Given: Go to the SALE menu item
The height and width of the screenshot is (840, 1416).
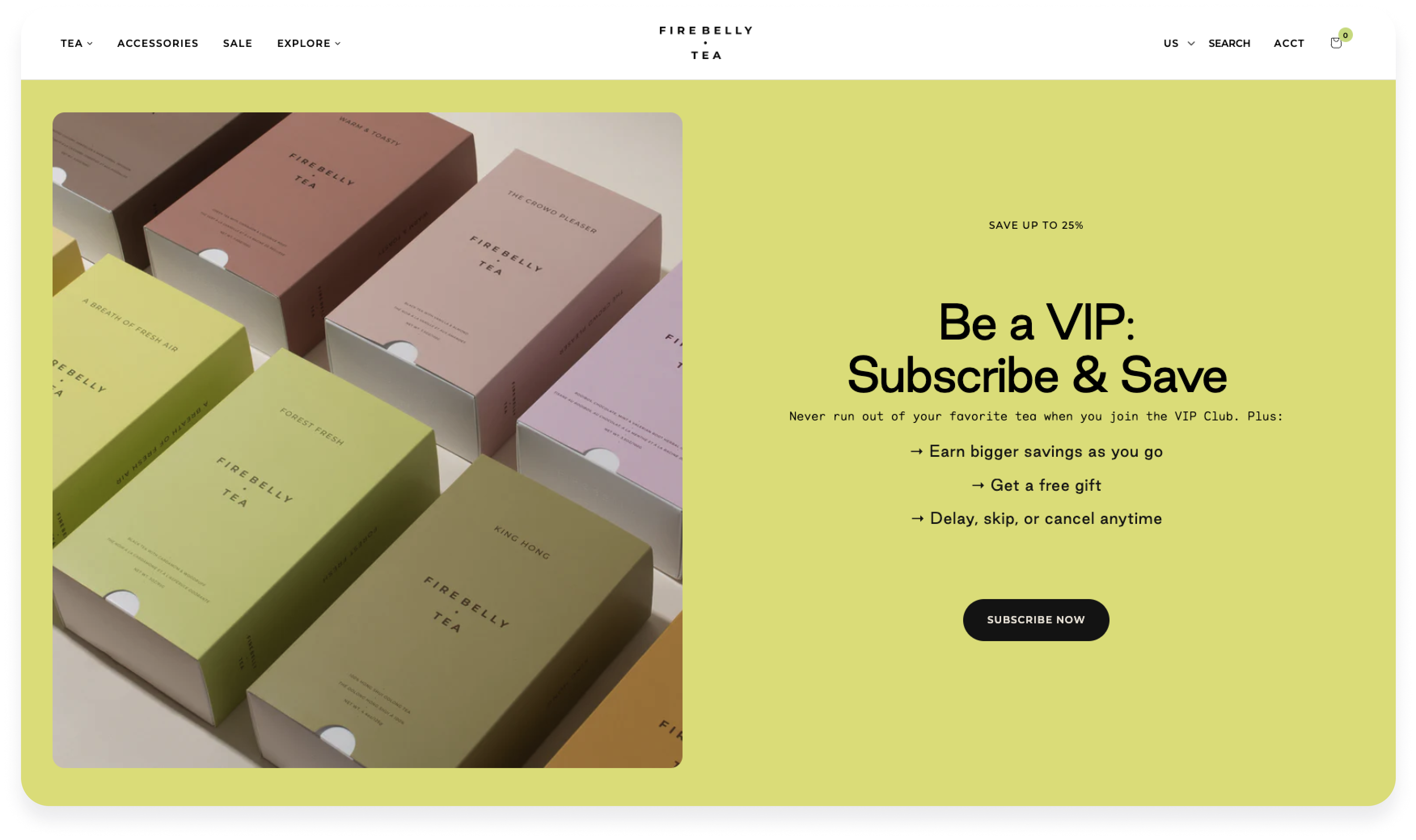Looking at the screenshot, I should tap(238, 44).
